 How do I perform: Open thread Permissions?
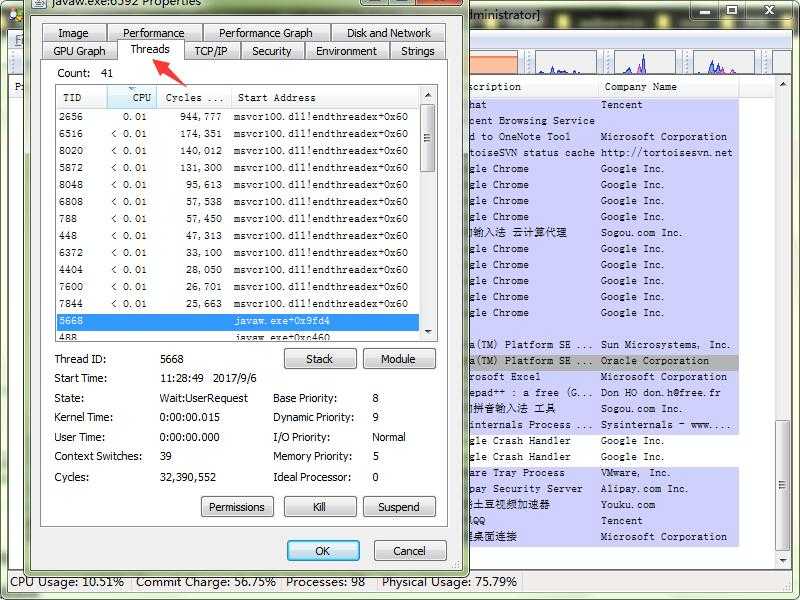coord(237,507)
